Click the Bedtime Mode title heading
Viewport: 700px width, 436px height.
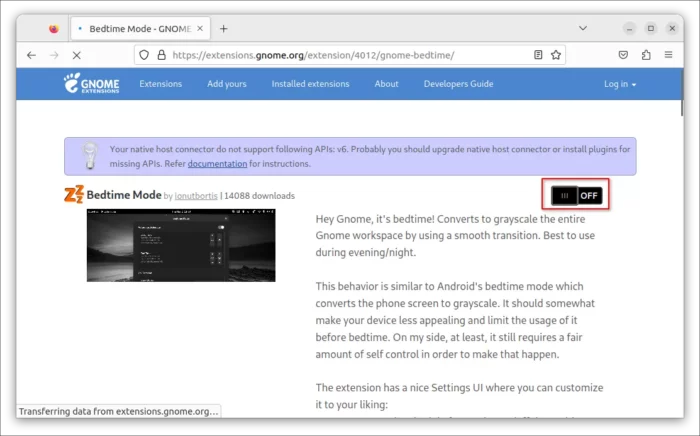coord(124,195)
